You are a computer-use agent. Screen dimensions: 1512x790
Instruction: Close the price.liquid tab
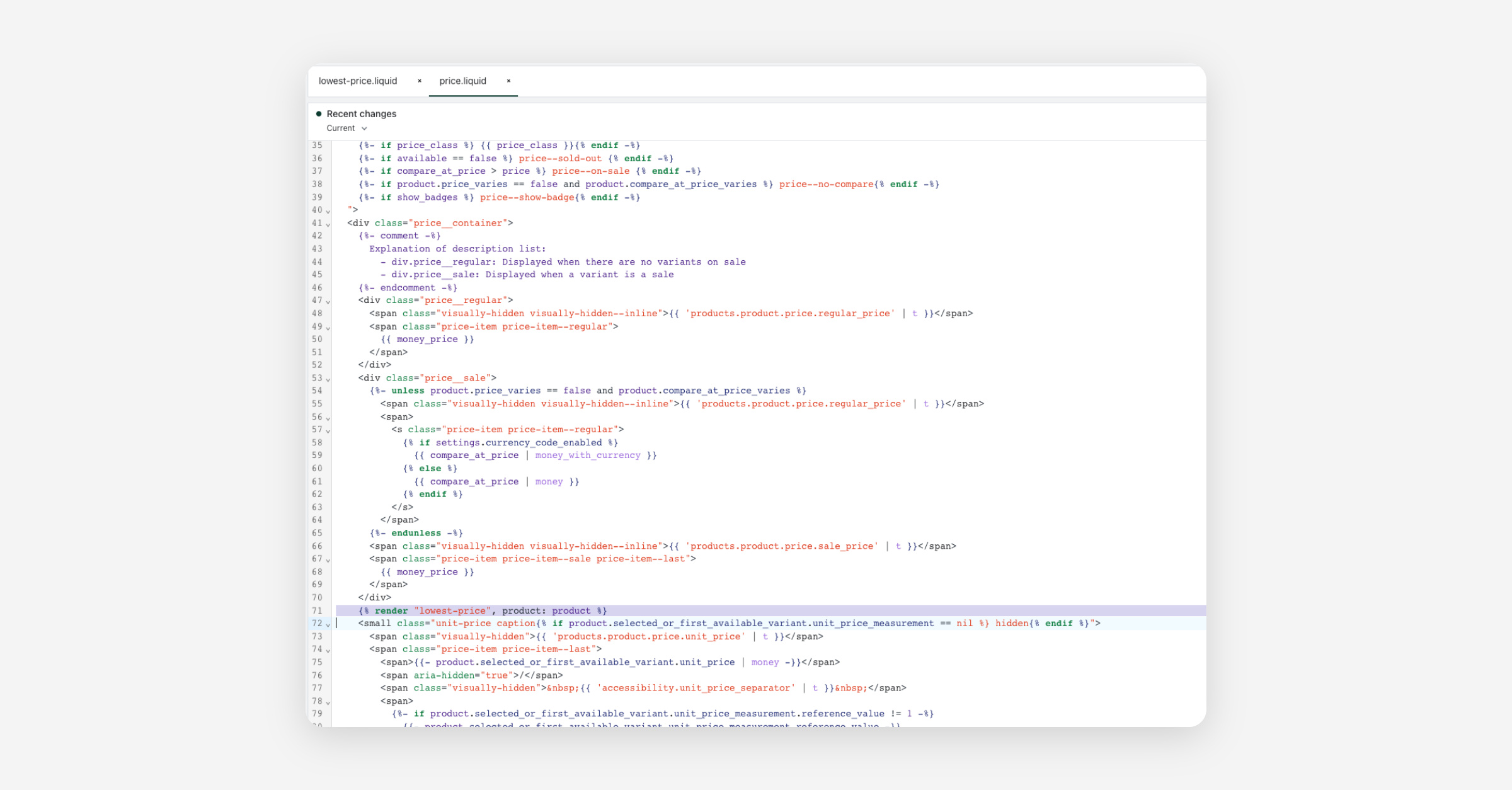(508, 81)
